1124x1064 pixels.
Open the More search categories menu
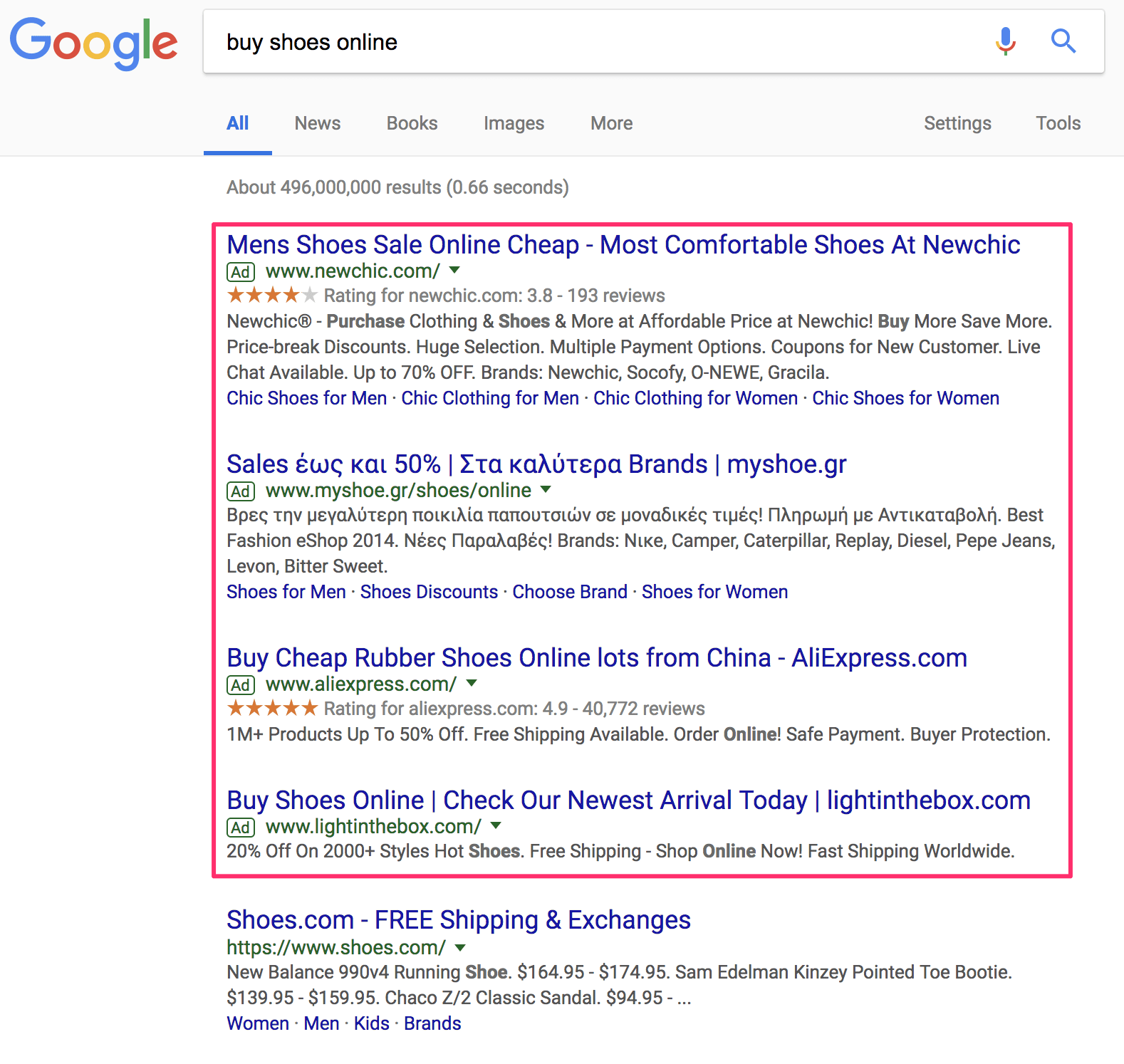(611, 123)
